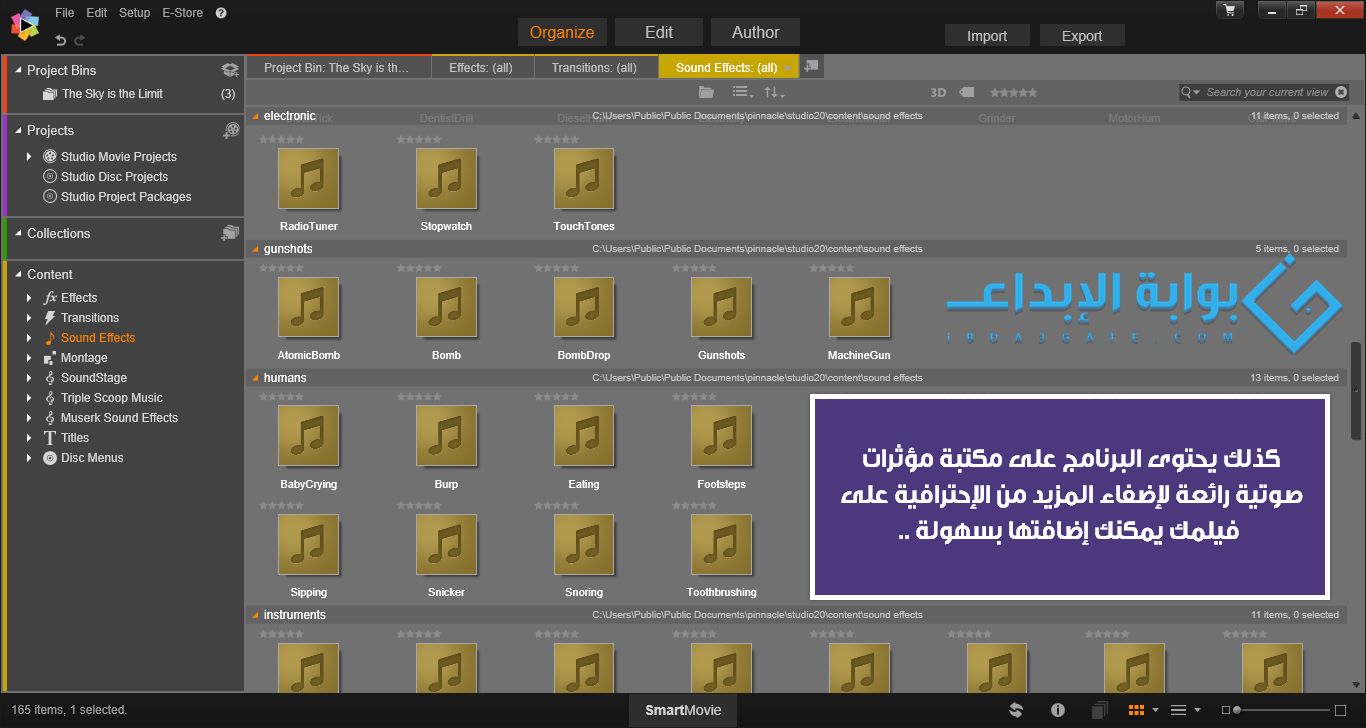This screenshot has height=728, width=1366.
Task: Expand Studio Movie Projects node
Action: [29, 157]
